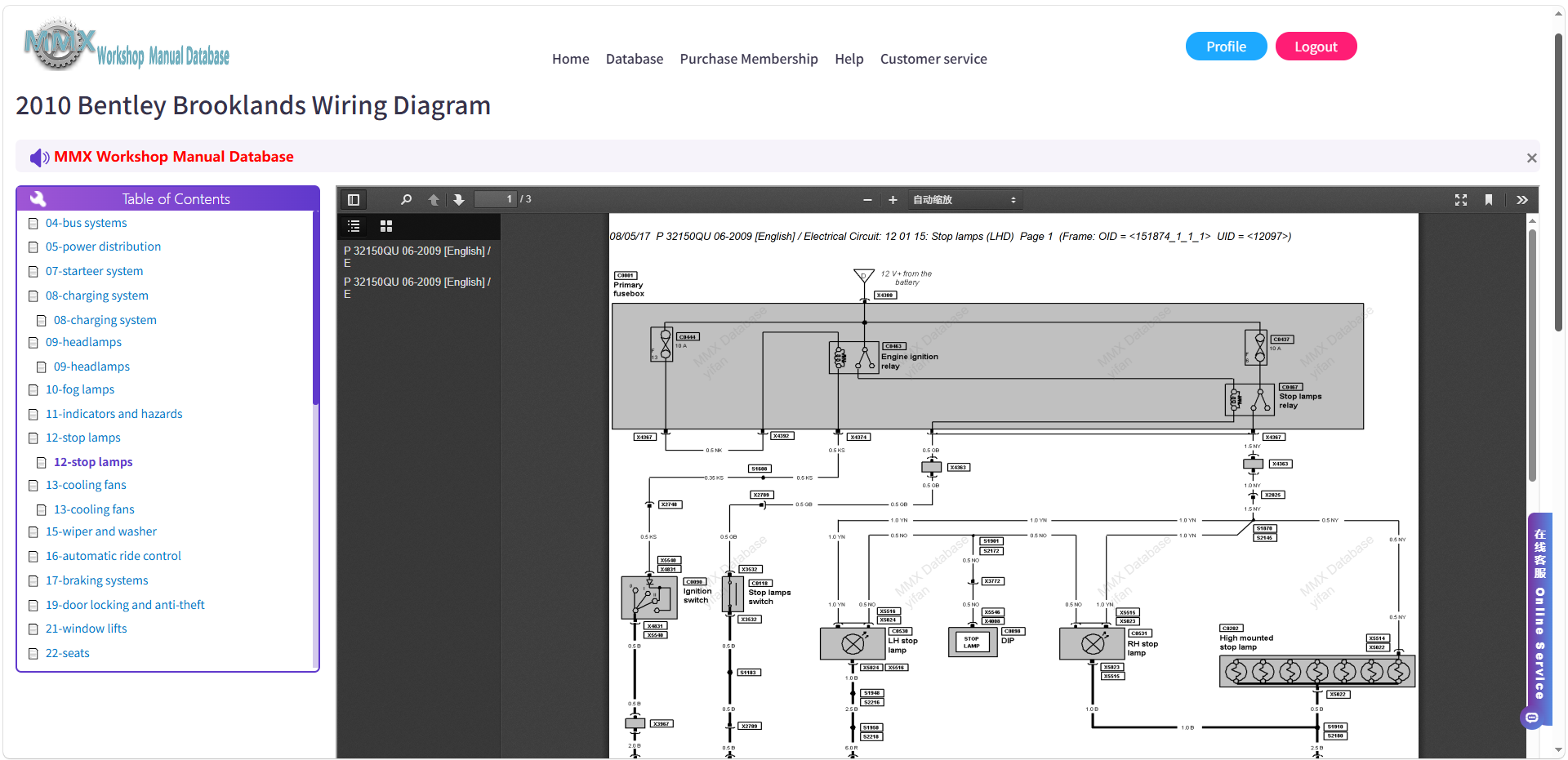Go to previous PDF page
Image resolution: width=1568 pixels, height=760 pixels.
434,200
